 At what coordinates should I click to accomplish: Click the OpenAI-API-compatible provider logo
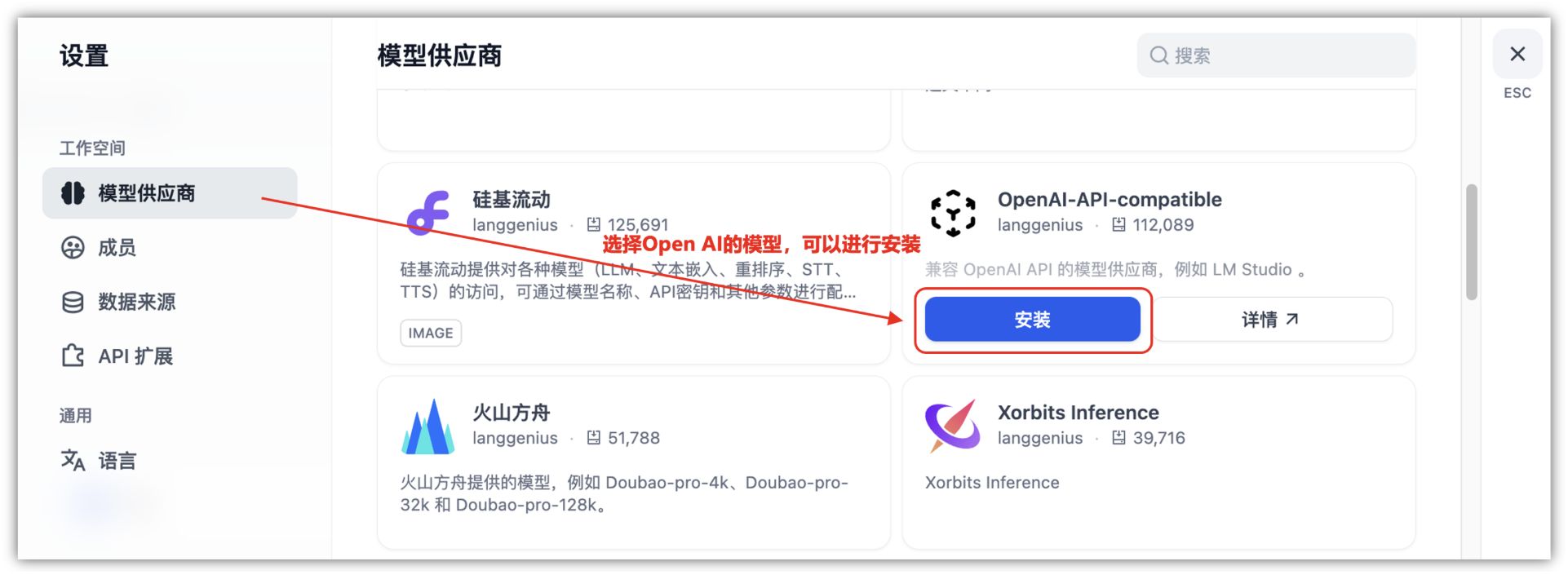point(953,213)
